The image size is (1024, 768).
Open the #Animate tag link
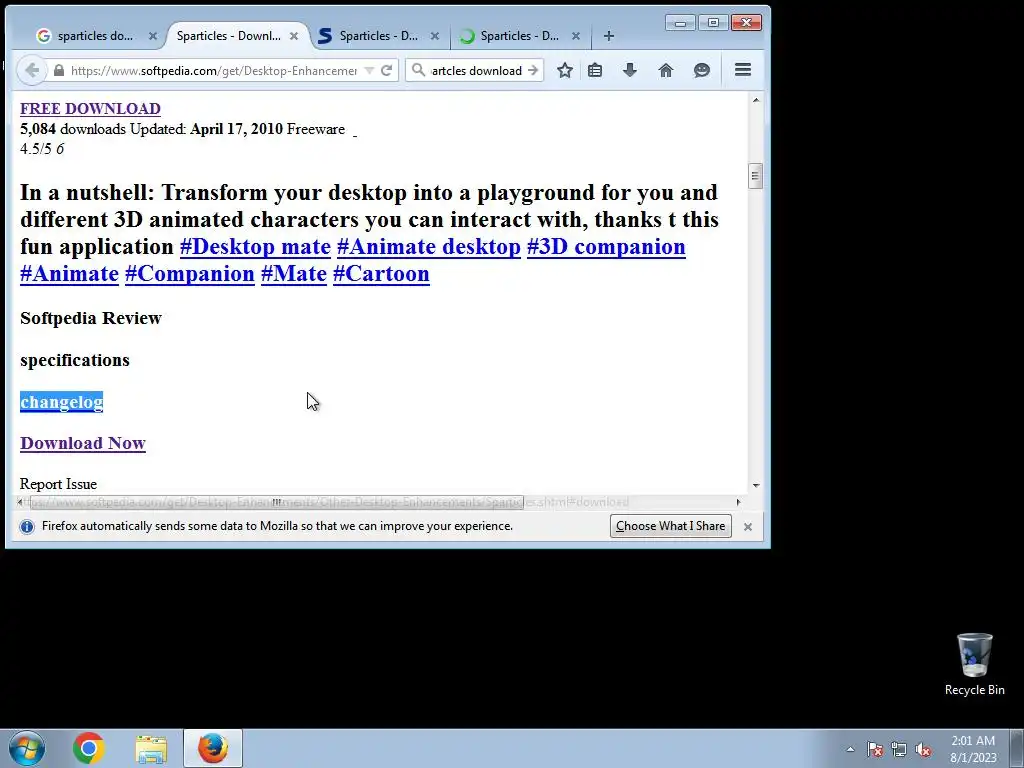click(x=69, y=274)
